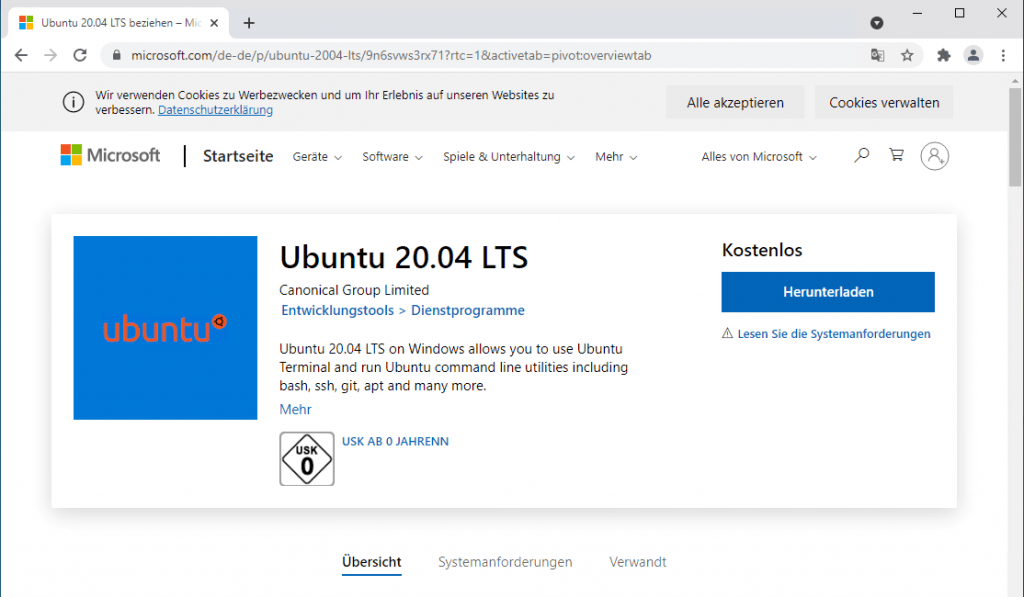Click the cookie banner info icon

pos(73,103)
